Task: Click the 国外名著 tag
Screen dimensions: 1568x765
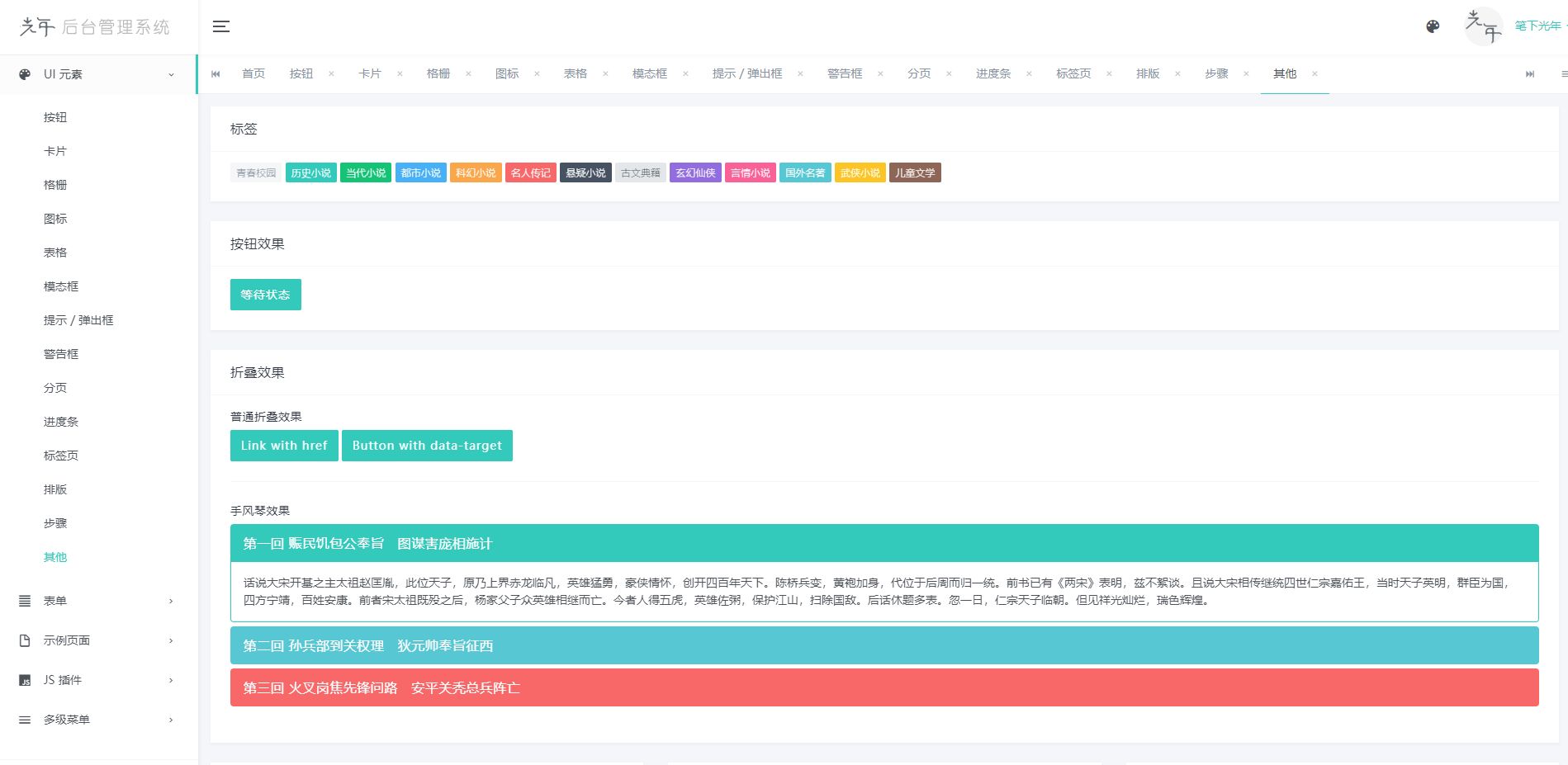Action: coord(805,172)
